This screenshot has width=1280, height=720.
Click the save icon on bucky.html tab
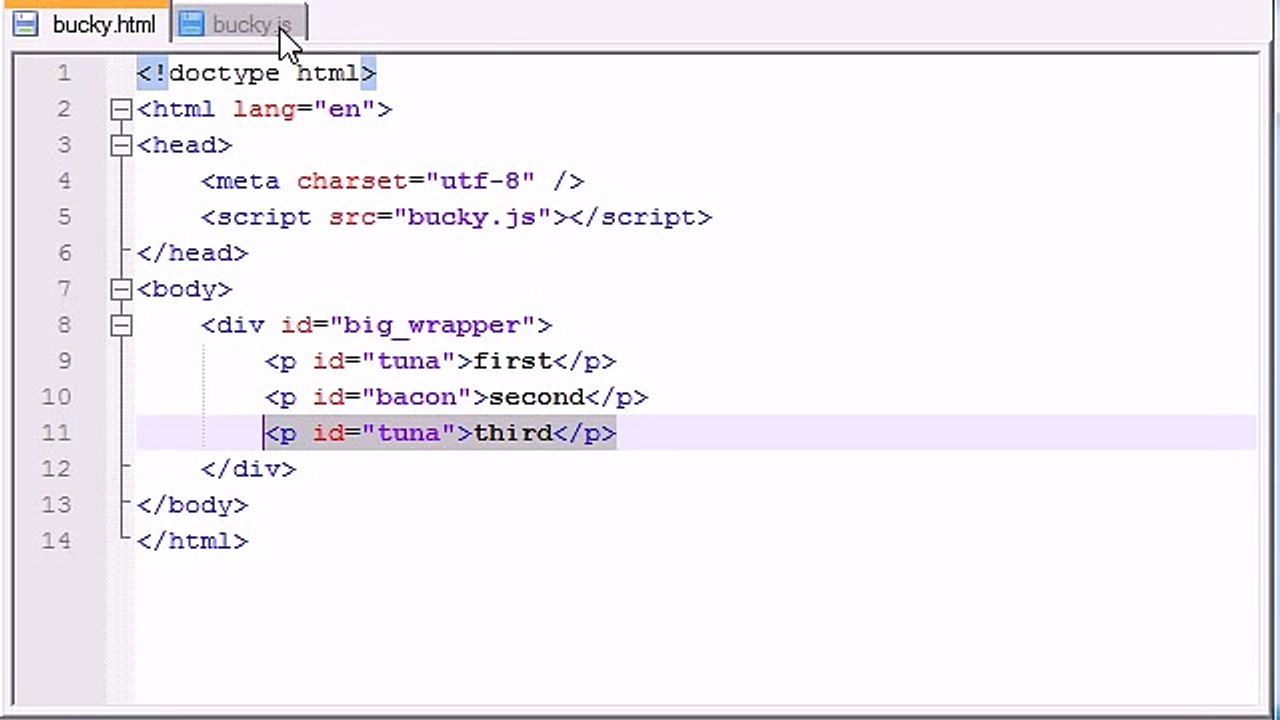pos(26,24)
